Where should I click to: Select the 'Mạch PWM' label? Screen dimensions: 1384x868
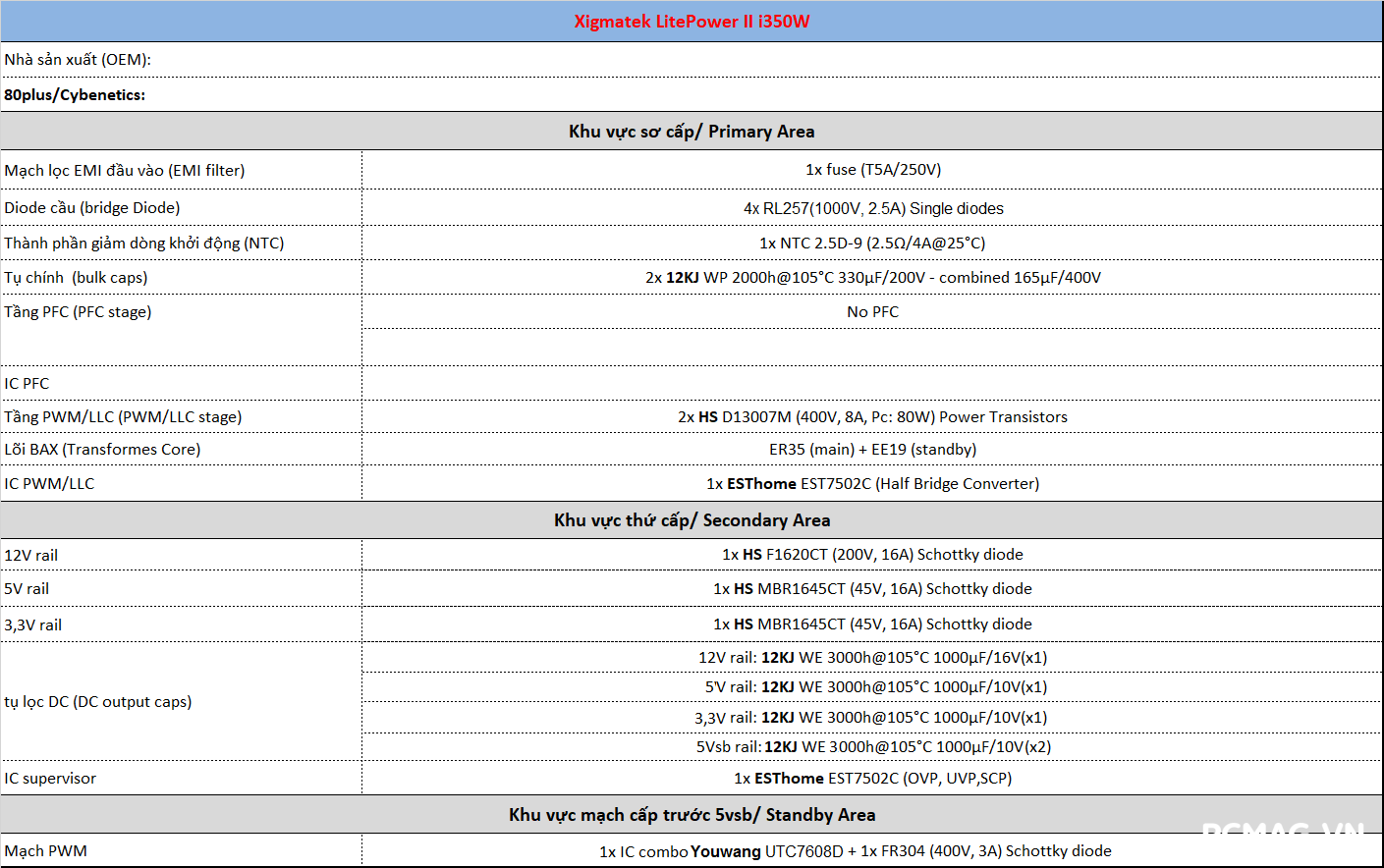pos(45,851)
